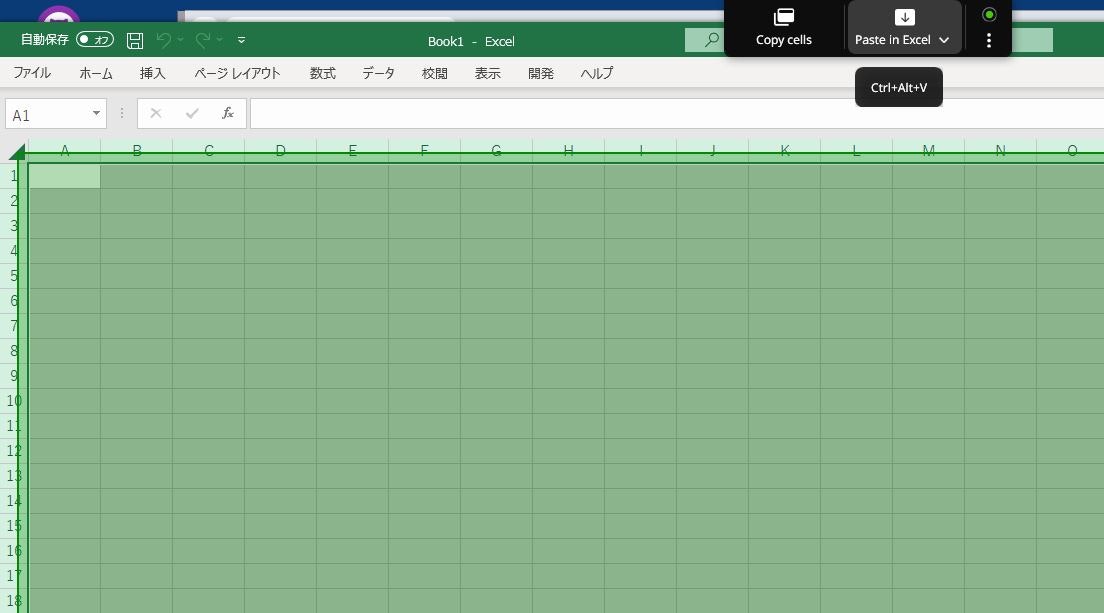The height and width of the screenshot is (613, 1104).
Task: Switch to the 校閲 ribbon tab
Action: pyautogui.click(x=434, y=72)
